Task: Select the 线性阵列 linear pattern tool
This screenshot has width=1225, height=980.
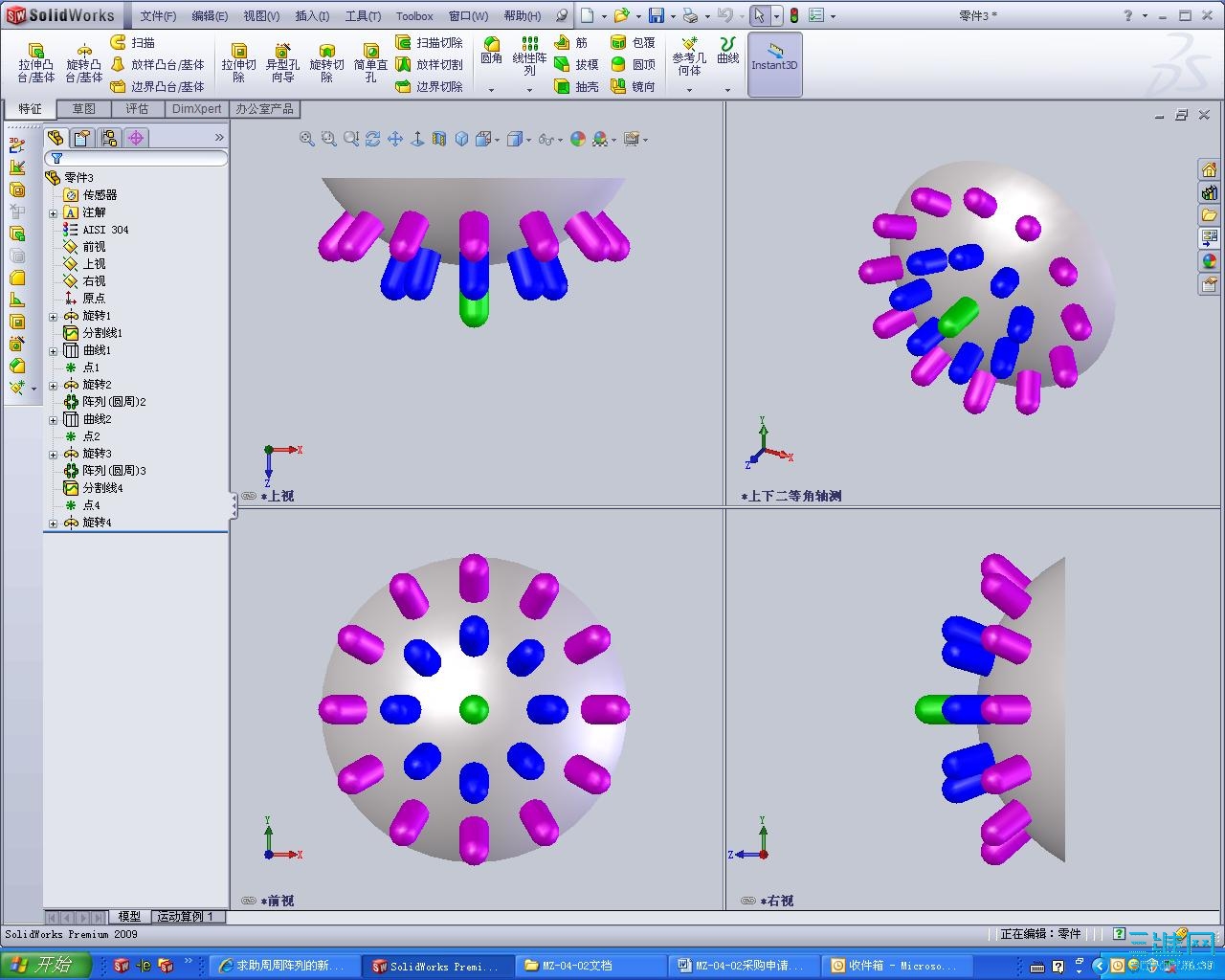Action: pyautogui.click(x=529, y=56)
